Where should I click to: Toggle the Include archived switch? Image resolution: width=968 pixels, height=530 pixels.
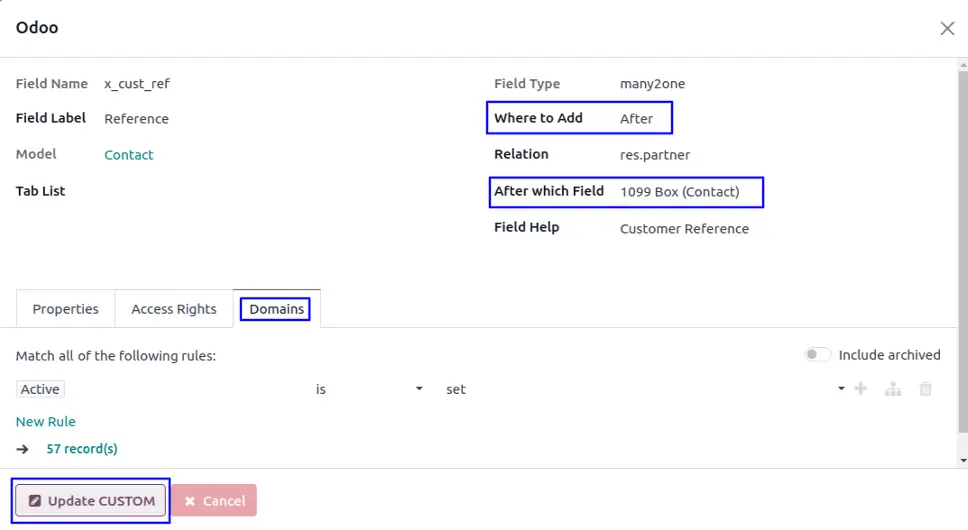click(818, 355)
